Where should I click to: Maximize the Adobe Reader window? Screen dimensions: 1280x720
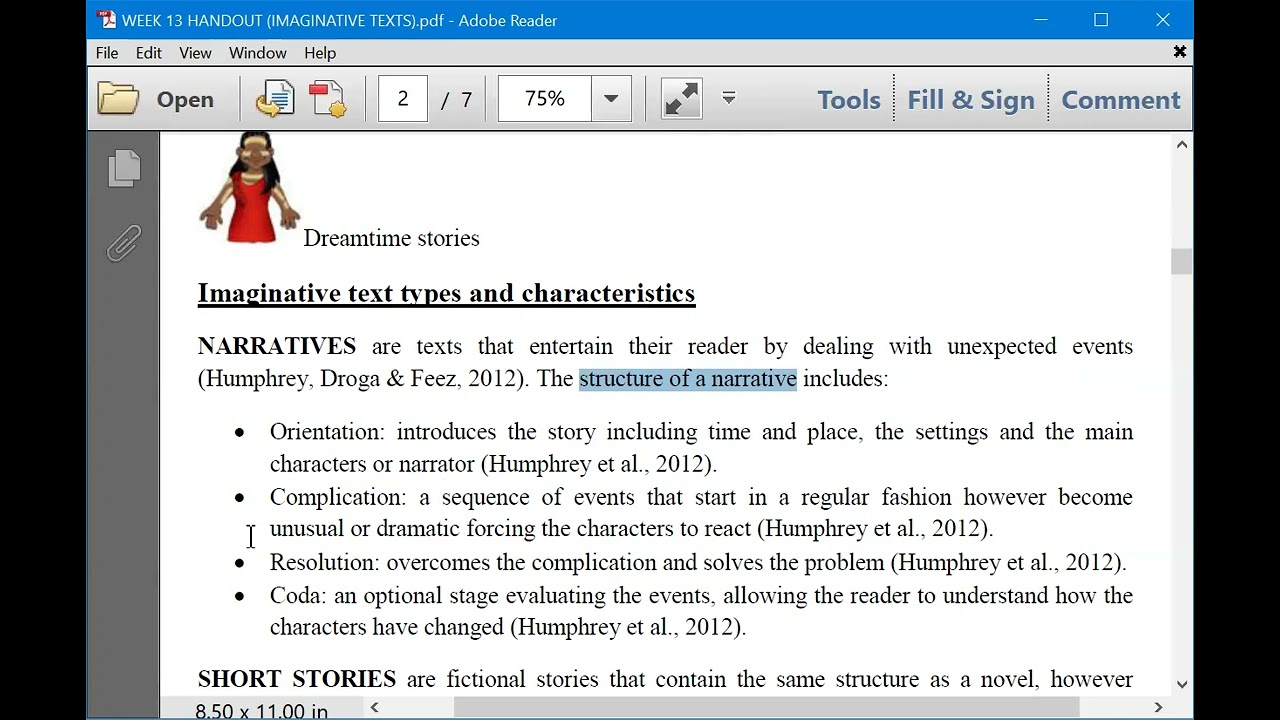(x=1101, y=20)
